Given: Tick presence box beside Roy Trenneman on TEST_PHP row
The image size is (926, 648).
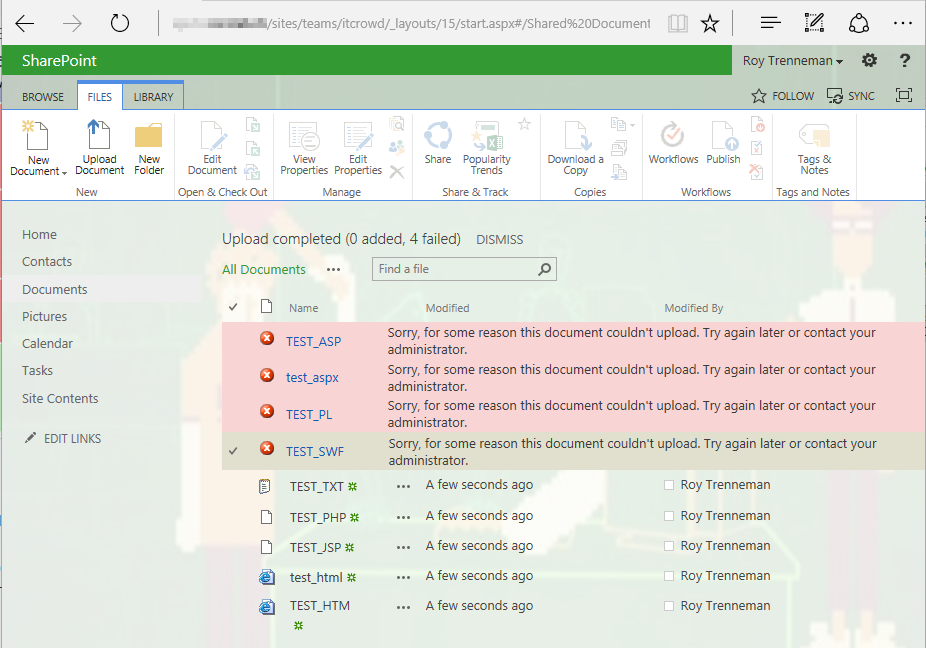Looking at the screenshot, I should (x=669, y=516).
